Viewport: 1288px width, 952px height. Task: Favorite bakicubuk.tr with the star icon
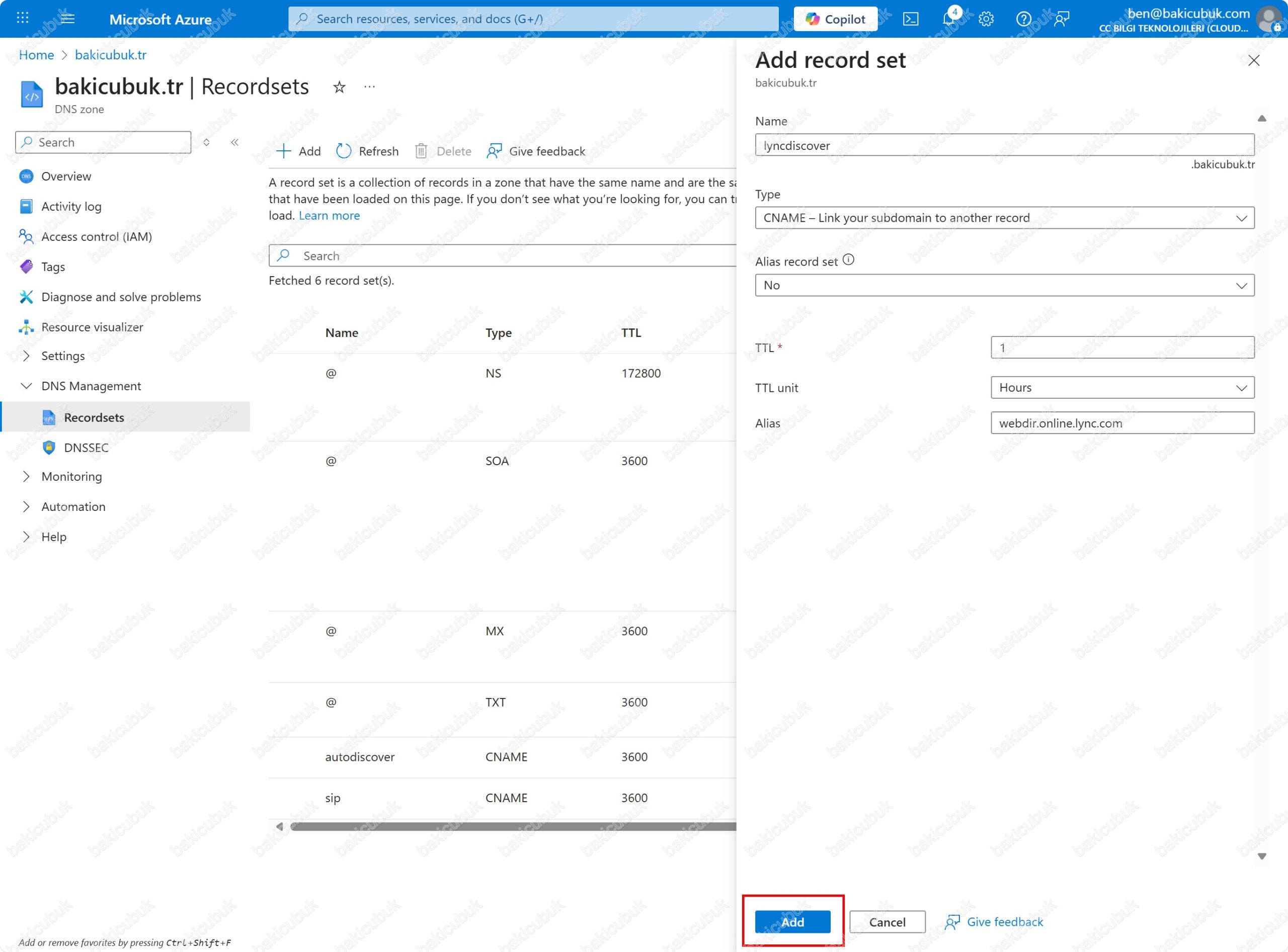(339, 87)
